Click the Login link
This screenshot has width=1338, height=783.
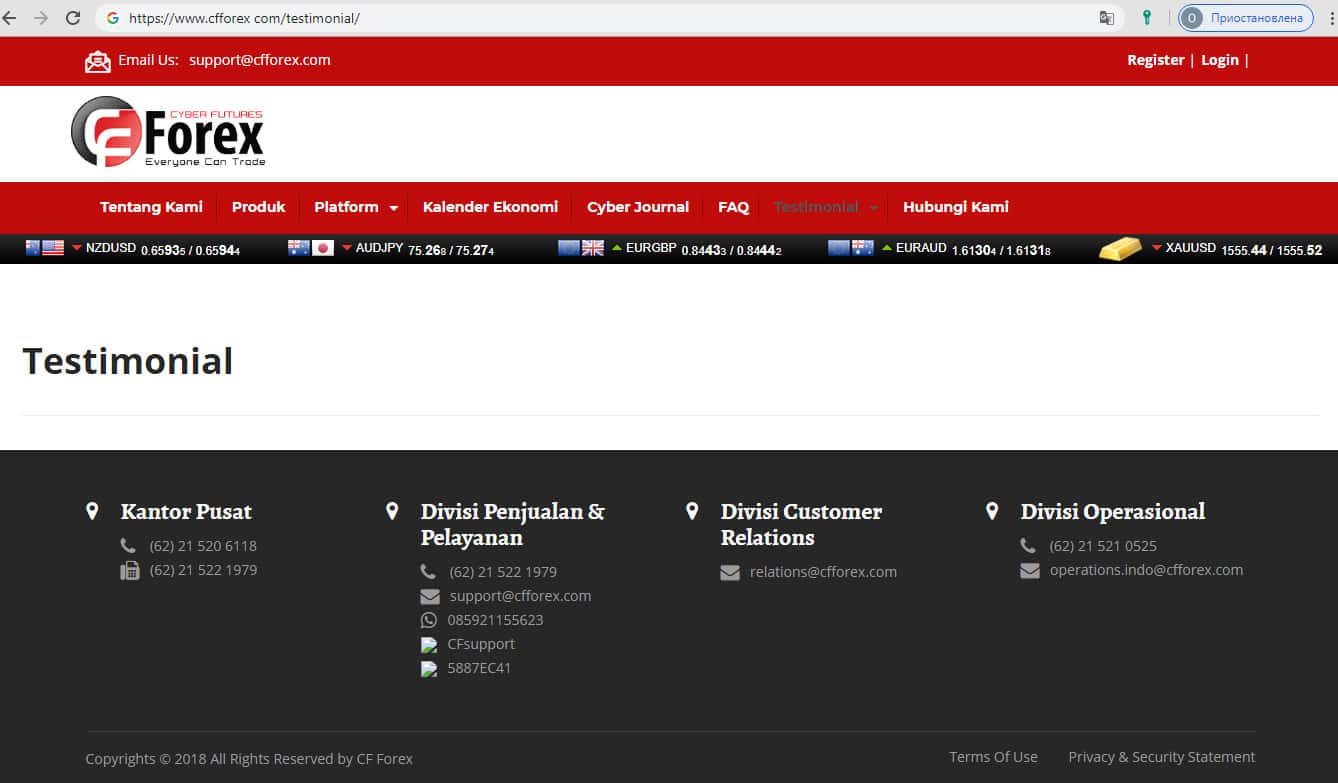point(1219,60)
